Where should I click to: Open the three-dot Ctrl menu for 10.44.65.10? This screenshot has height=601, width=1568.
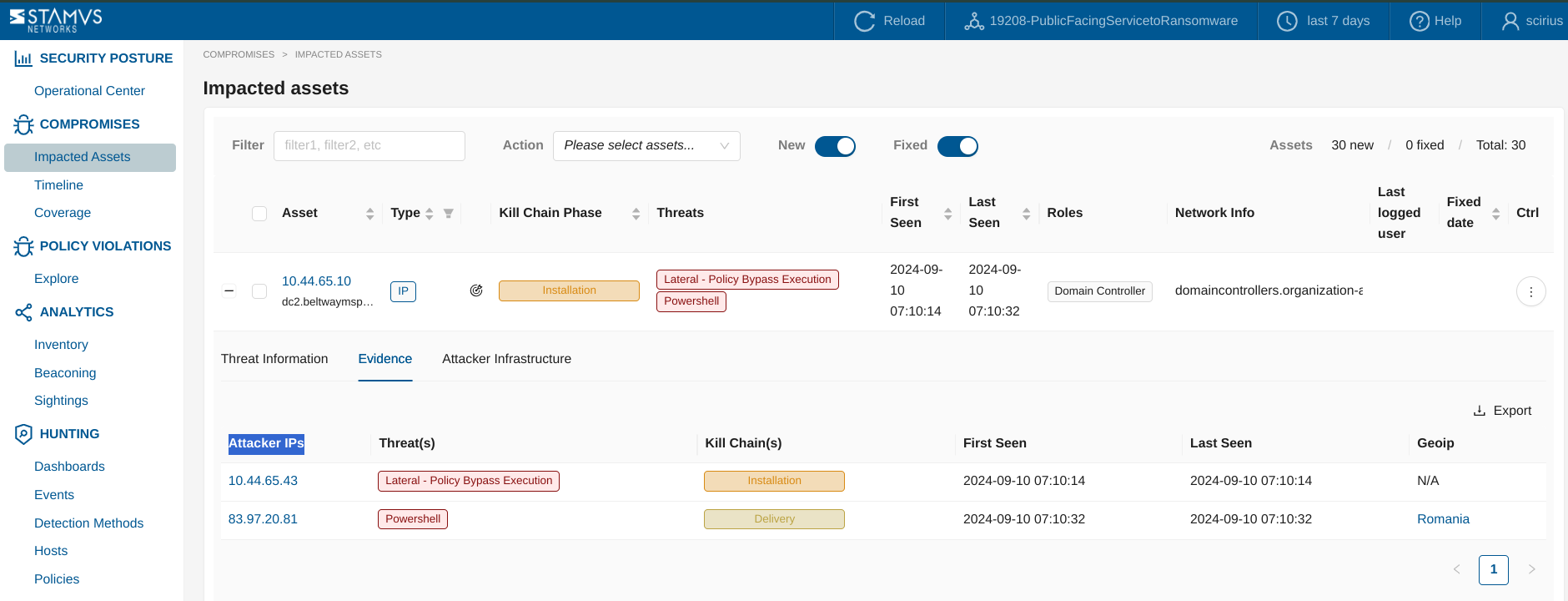(x=1530, y=291)
